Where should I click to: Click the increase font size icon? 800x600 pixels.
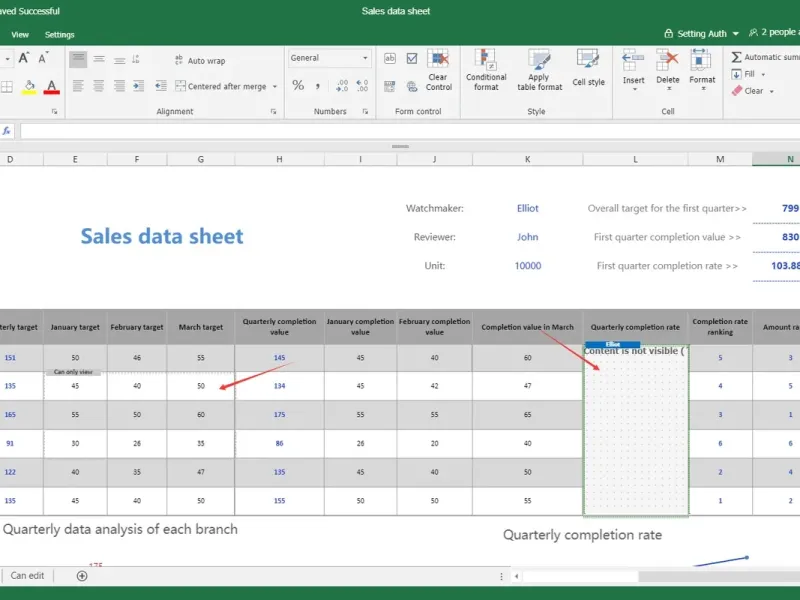(24, 58)
